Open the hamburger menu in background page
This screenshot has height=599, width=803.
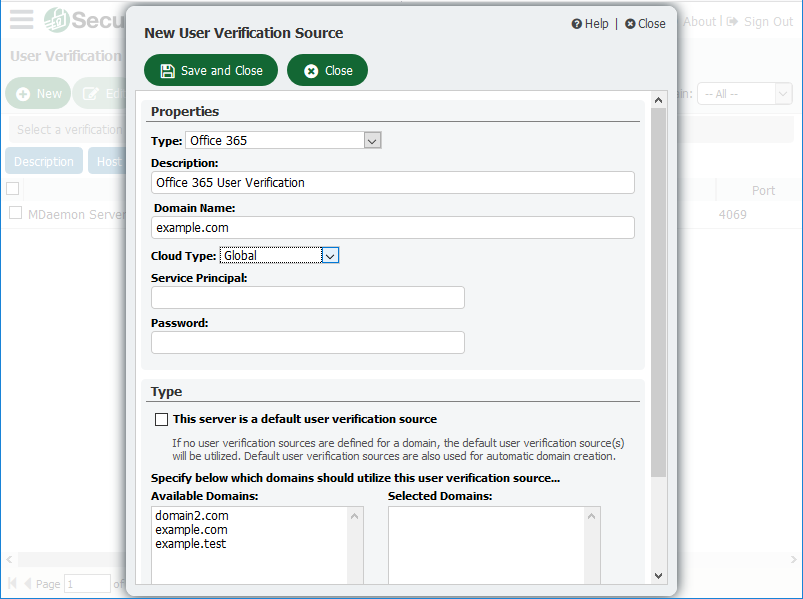point(22,19)
